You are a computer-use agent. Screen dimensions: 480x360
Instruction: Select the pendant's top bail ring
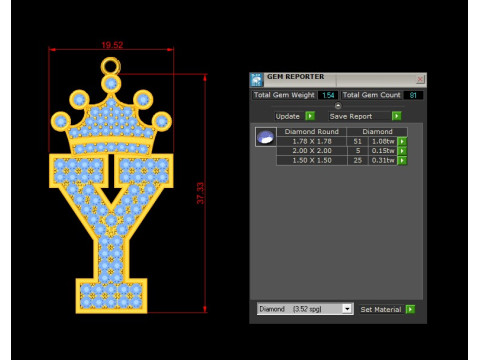coord(111,66)
